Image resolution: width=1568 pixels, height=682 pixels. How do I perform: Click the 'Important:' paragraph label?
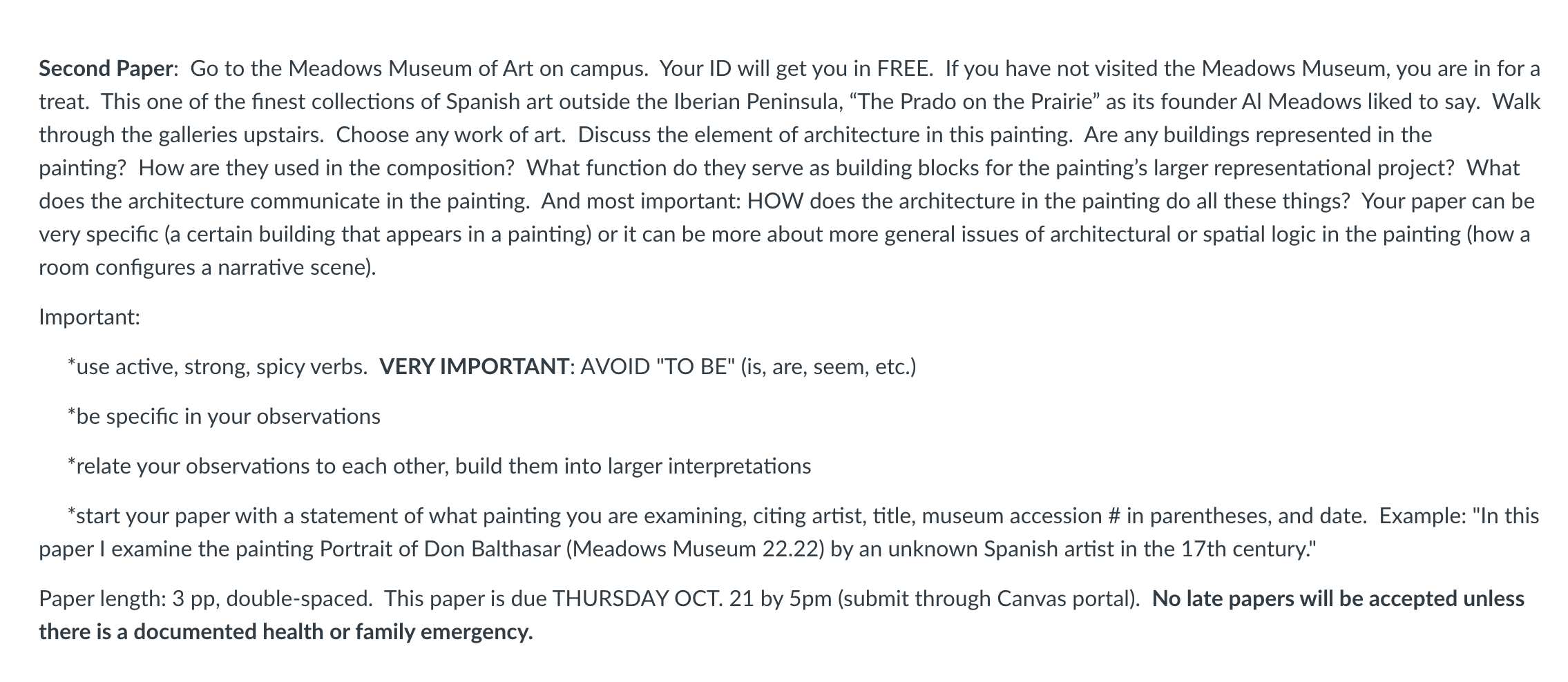coord(89,317)
